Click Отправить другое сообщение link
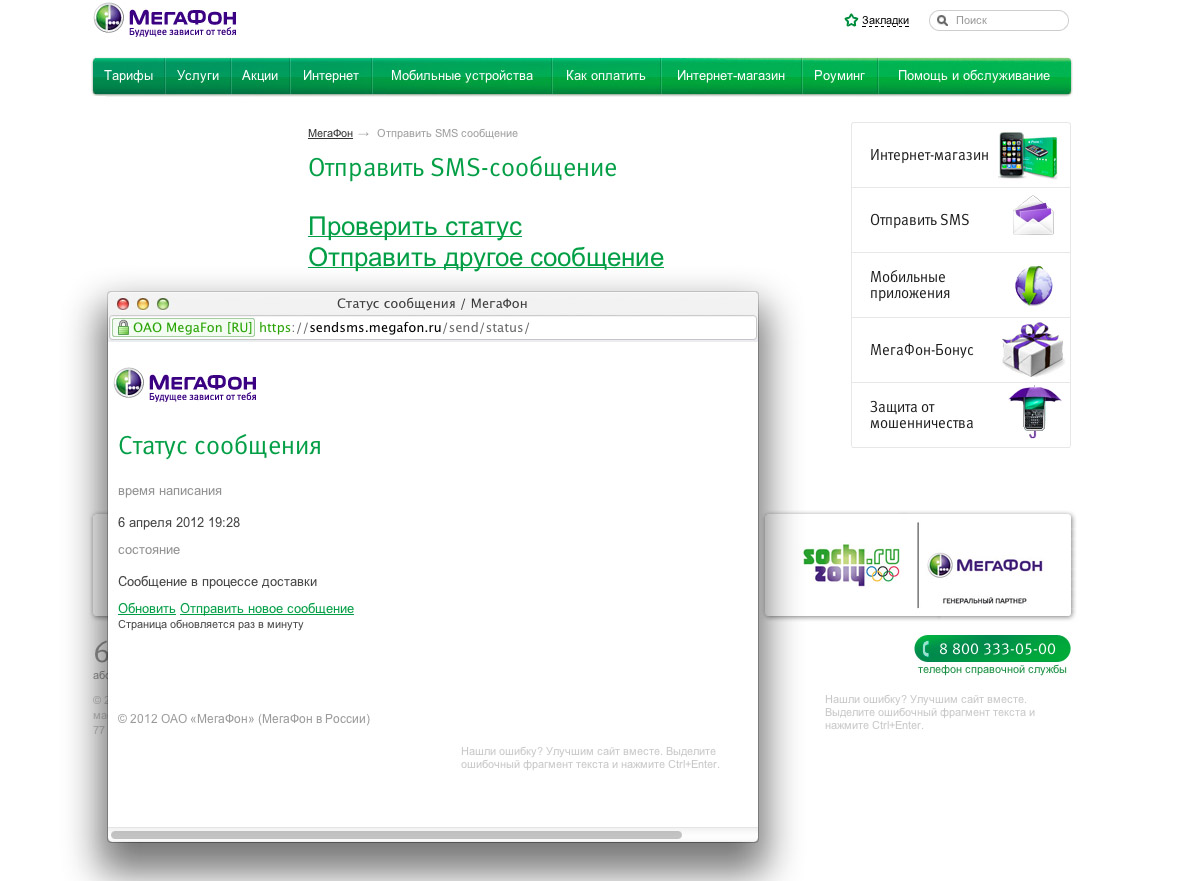Screen dimensions: 1191x881 click(486, 257)
